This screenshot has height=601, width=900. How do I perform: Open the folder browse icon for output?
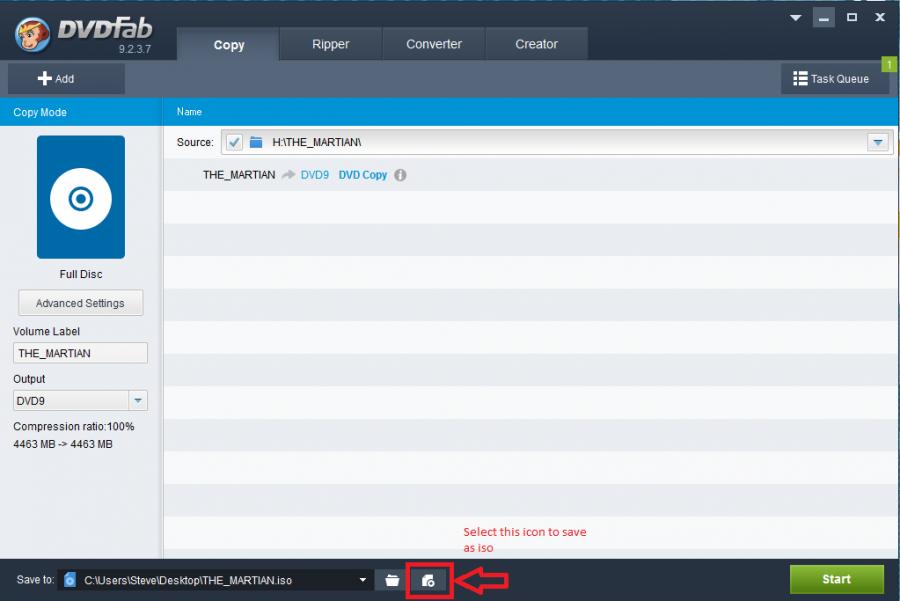pos(392,580)
